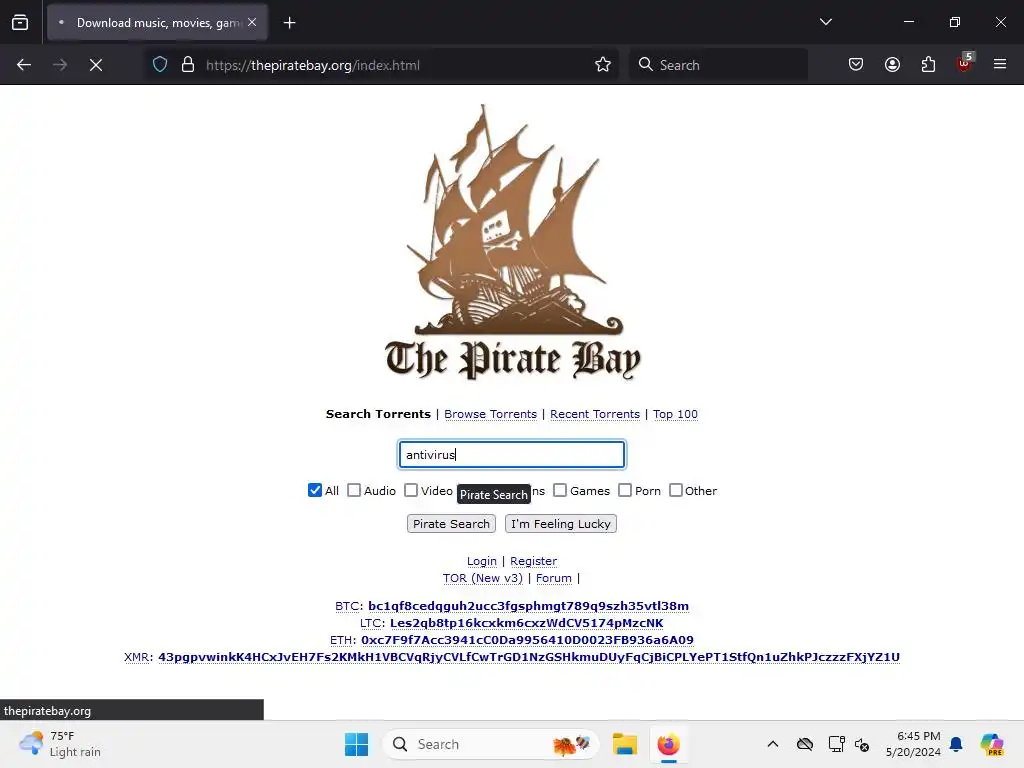Open the uBlock Origin extension popup

965,63
